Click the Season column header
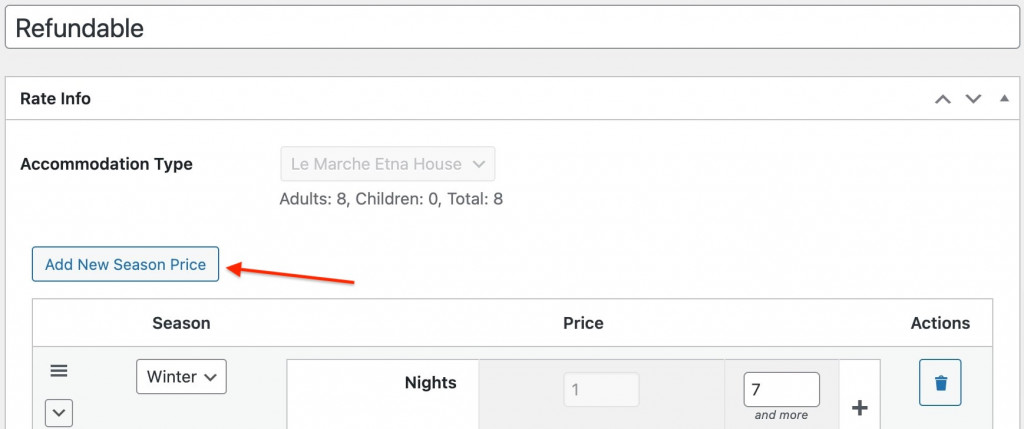 [181, 323]
